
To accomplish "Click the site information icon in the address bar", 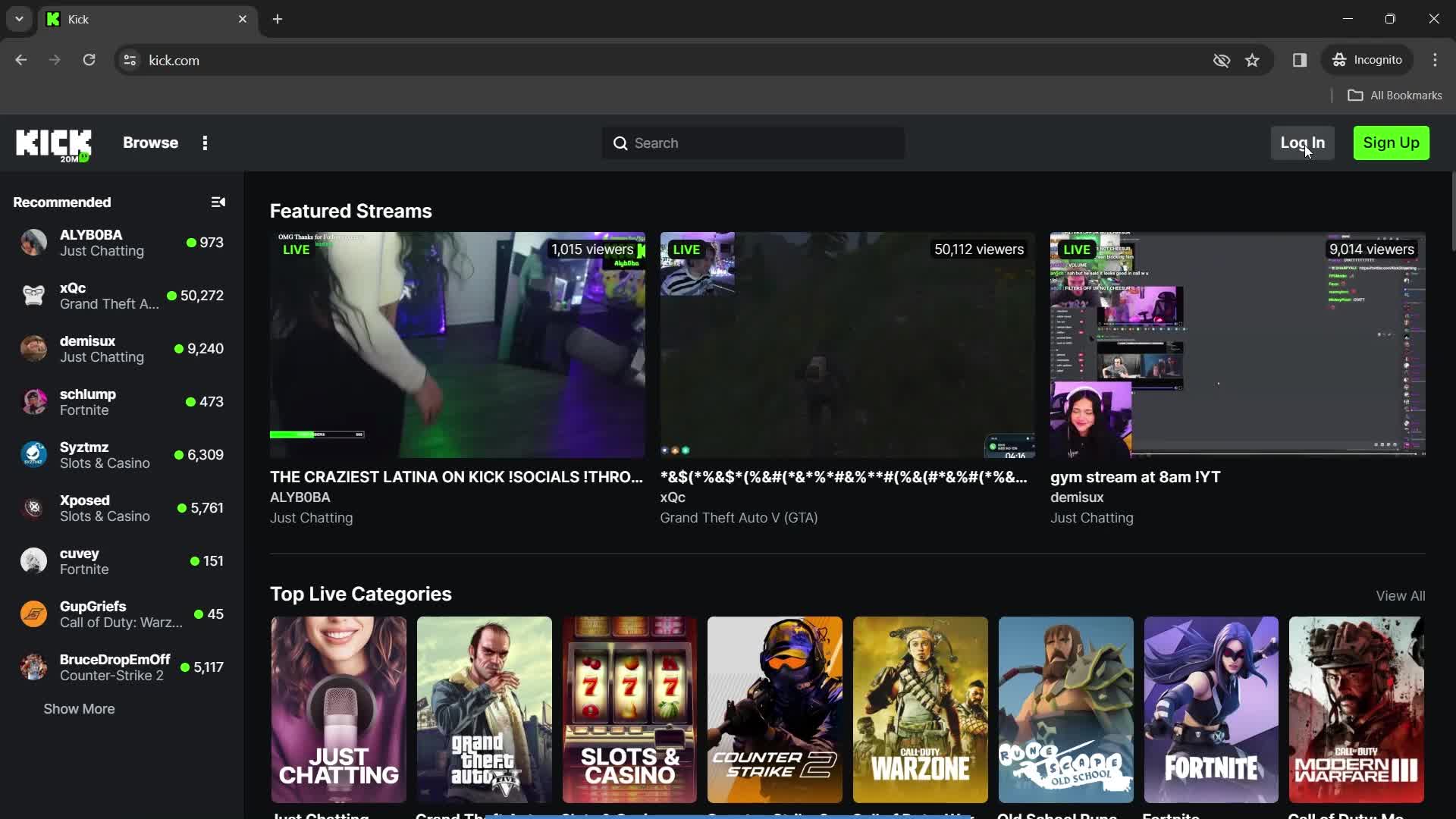I will coord(130,60).
